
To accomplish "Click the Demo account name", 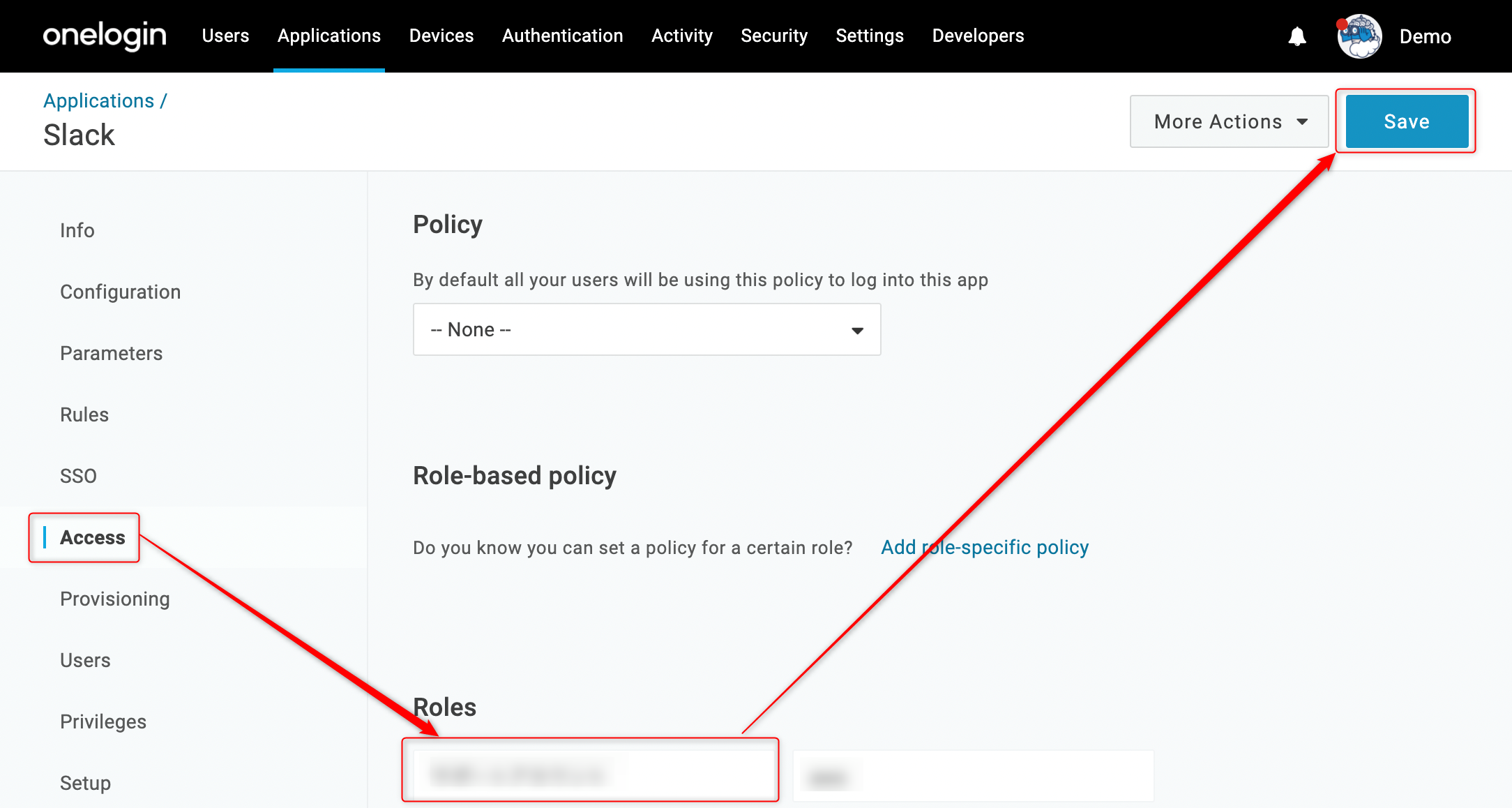I will [x=1425, y=36].
